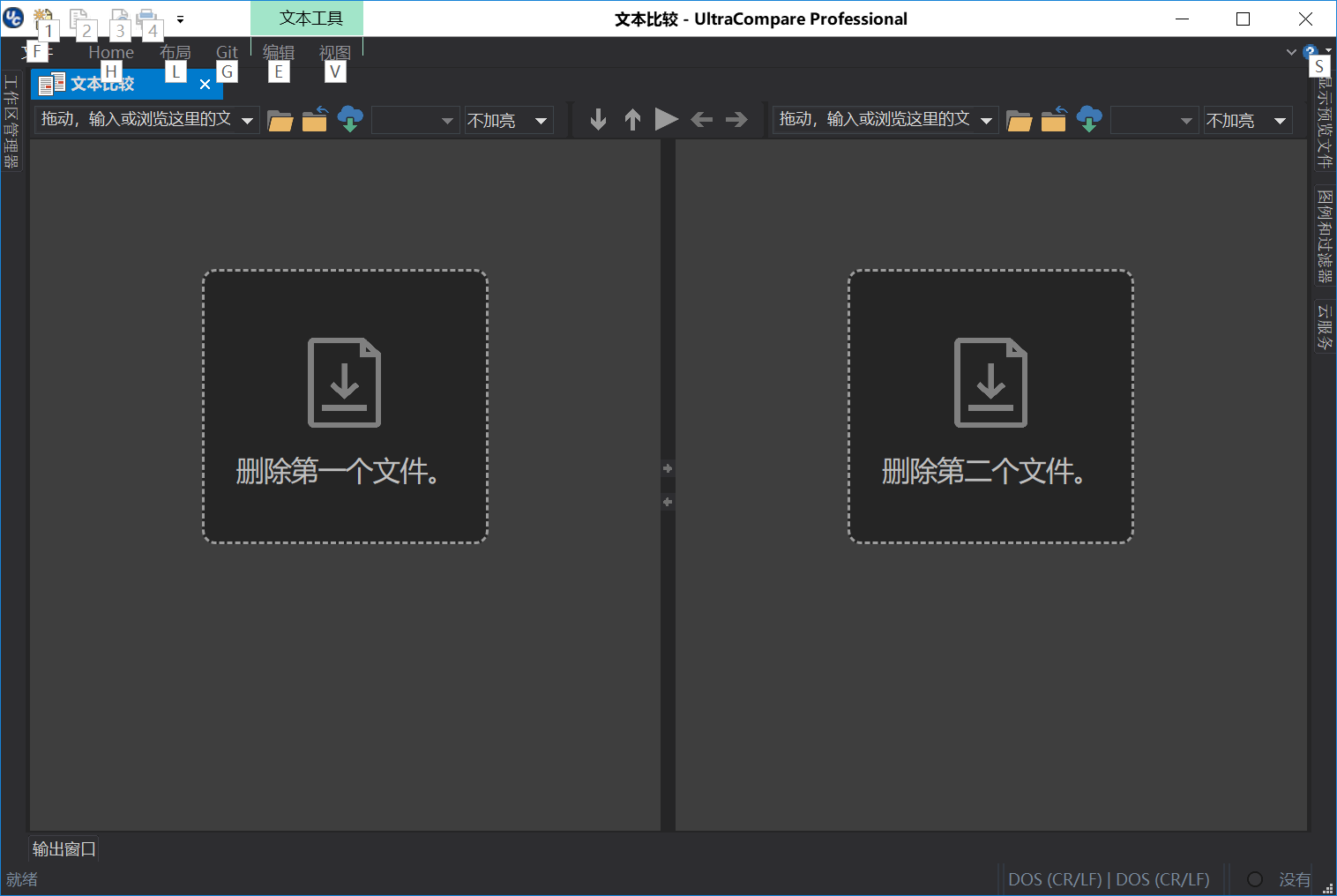Open the 图例和过滤器 side panel
Viewport: 1337px width, 896px height.
(1324, 235)
